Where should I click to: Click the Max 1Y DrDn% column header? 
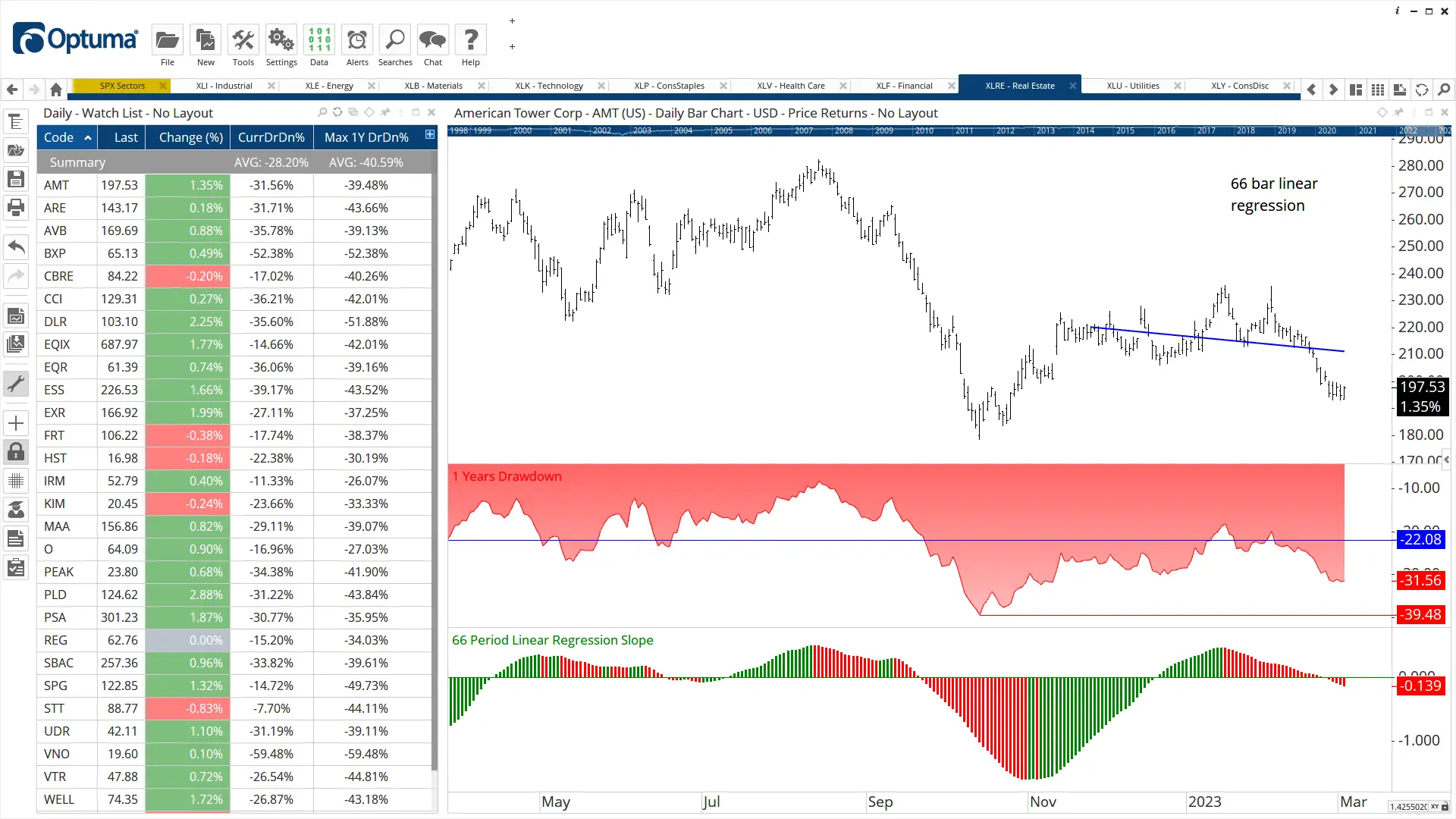[367, 137]
